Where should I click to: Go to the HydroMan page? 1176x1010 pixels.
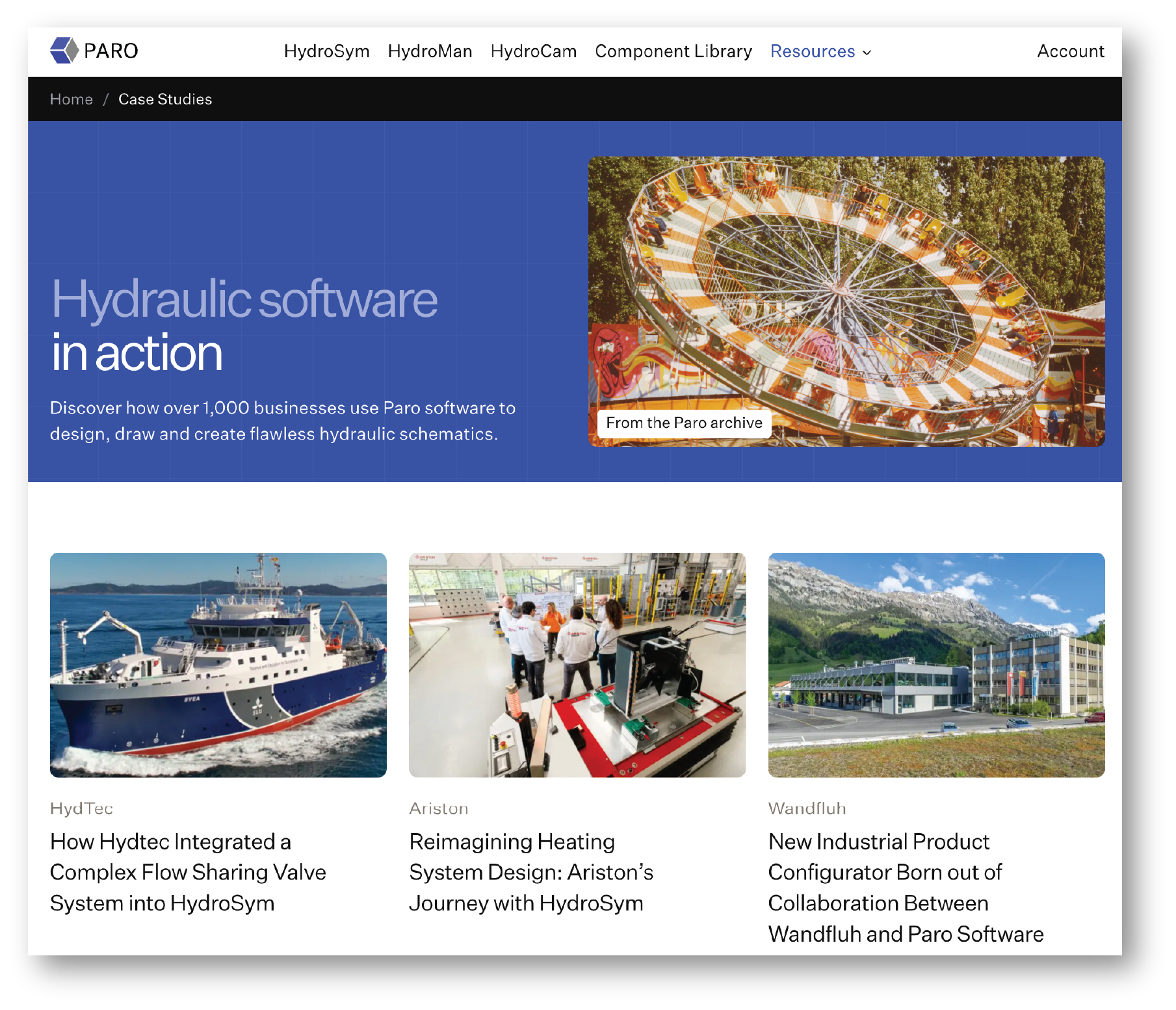(430, 51)
